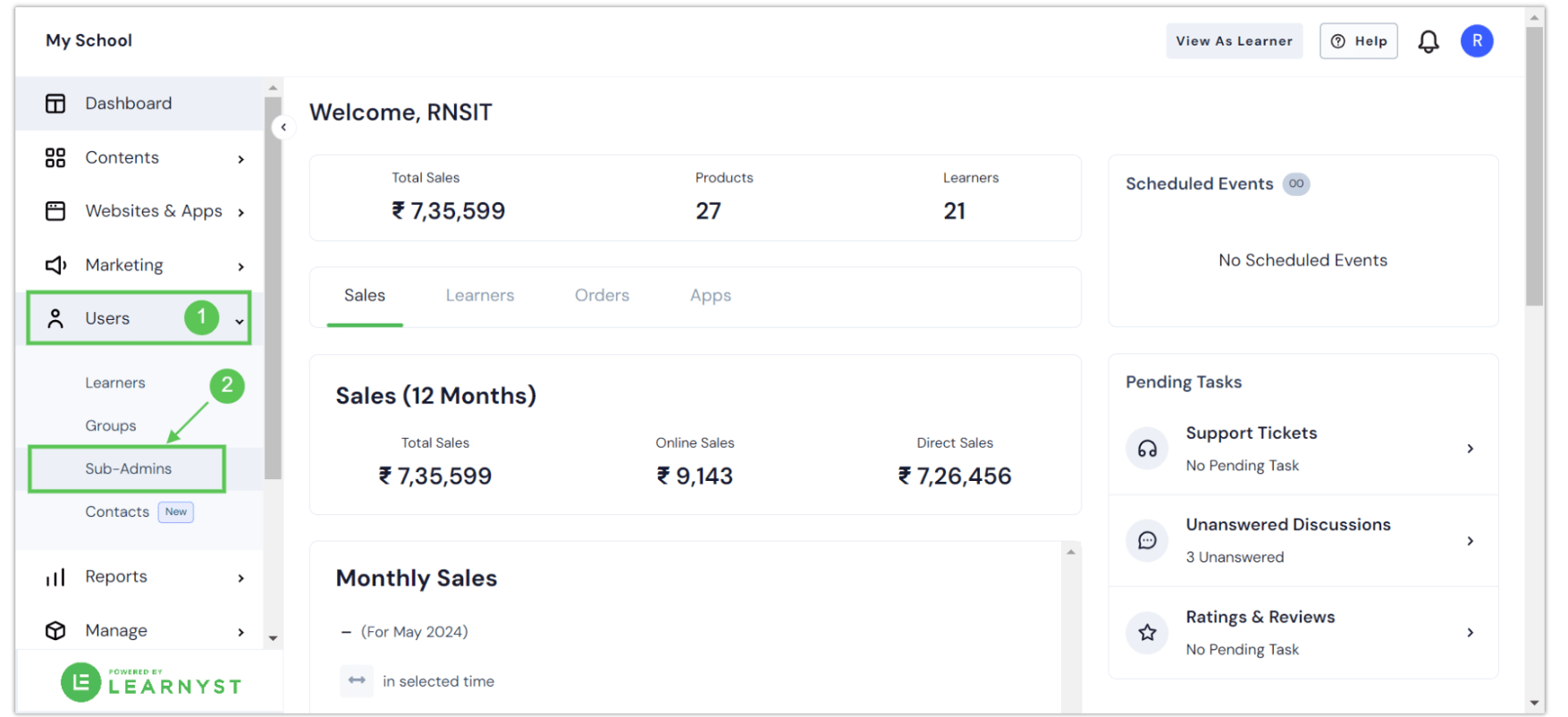Click the notification bell icon
Viewport: 1568px width, 717px height.
pyautogui.click(x=1429, y=41)
